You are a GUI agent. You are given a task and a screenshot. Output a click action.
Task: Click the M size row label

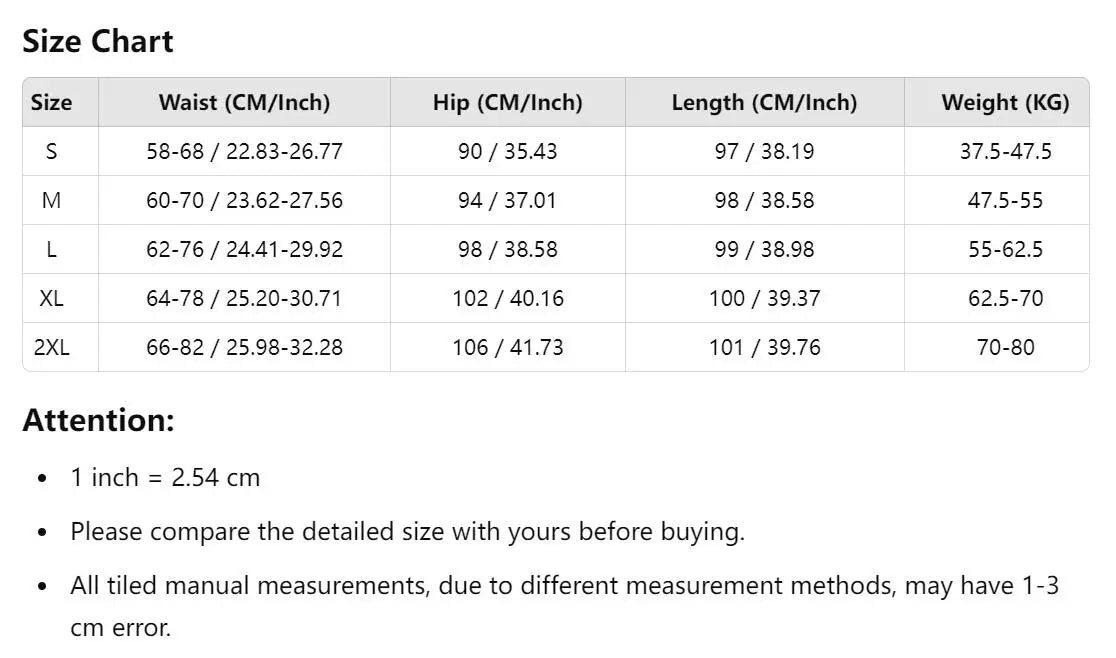click(x=51, y=200)
